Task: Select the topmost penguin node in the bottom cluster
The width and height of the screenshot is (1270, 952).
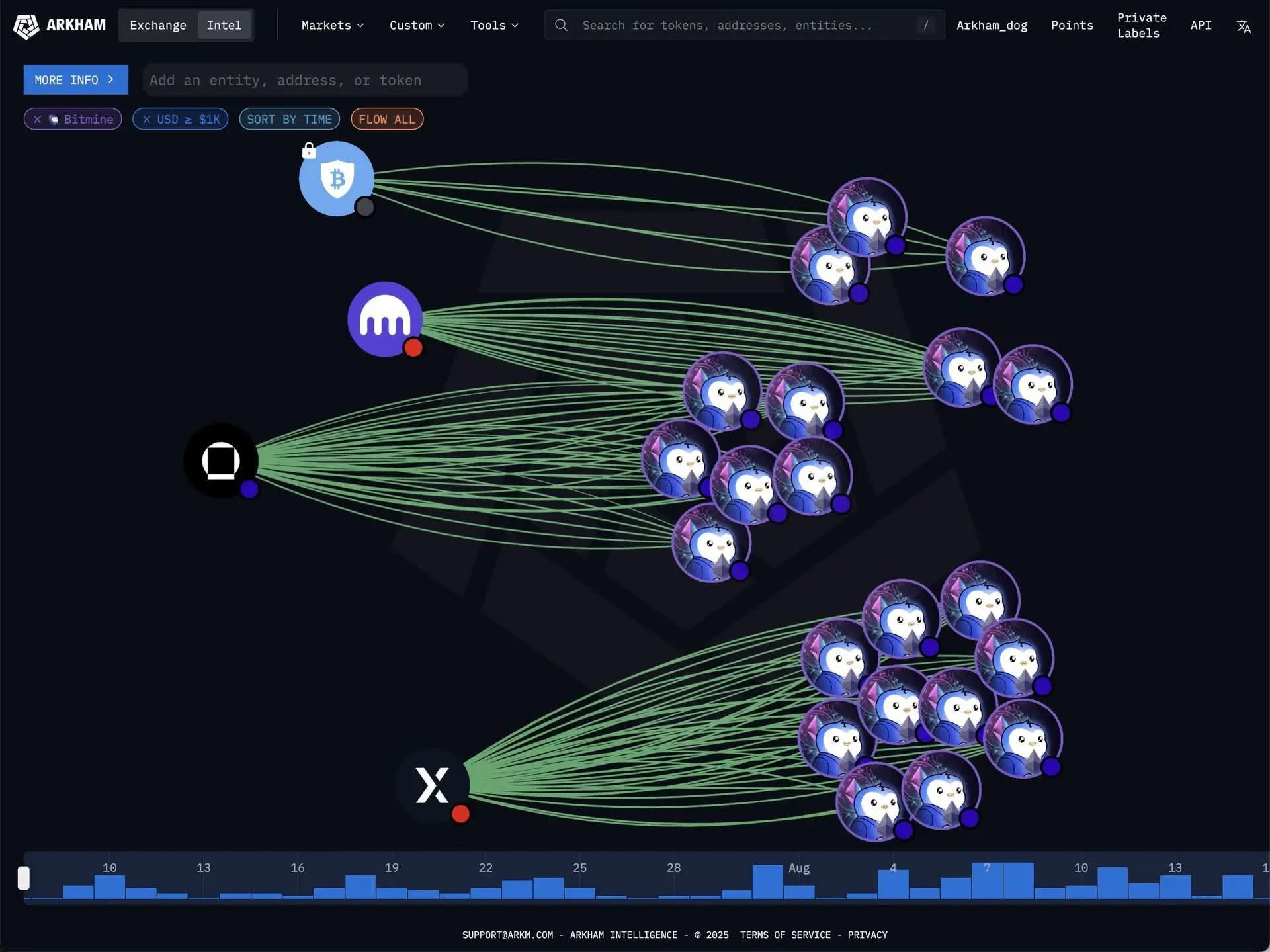Action: point(980,600)
